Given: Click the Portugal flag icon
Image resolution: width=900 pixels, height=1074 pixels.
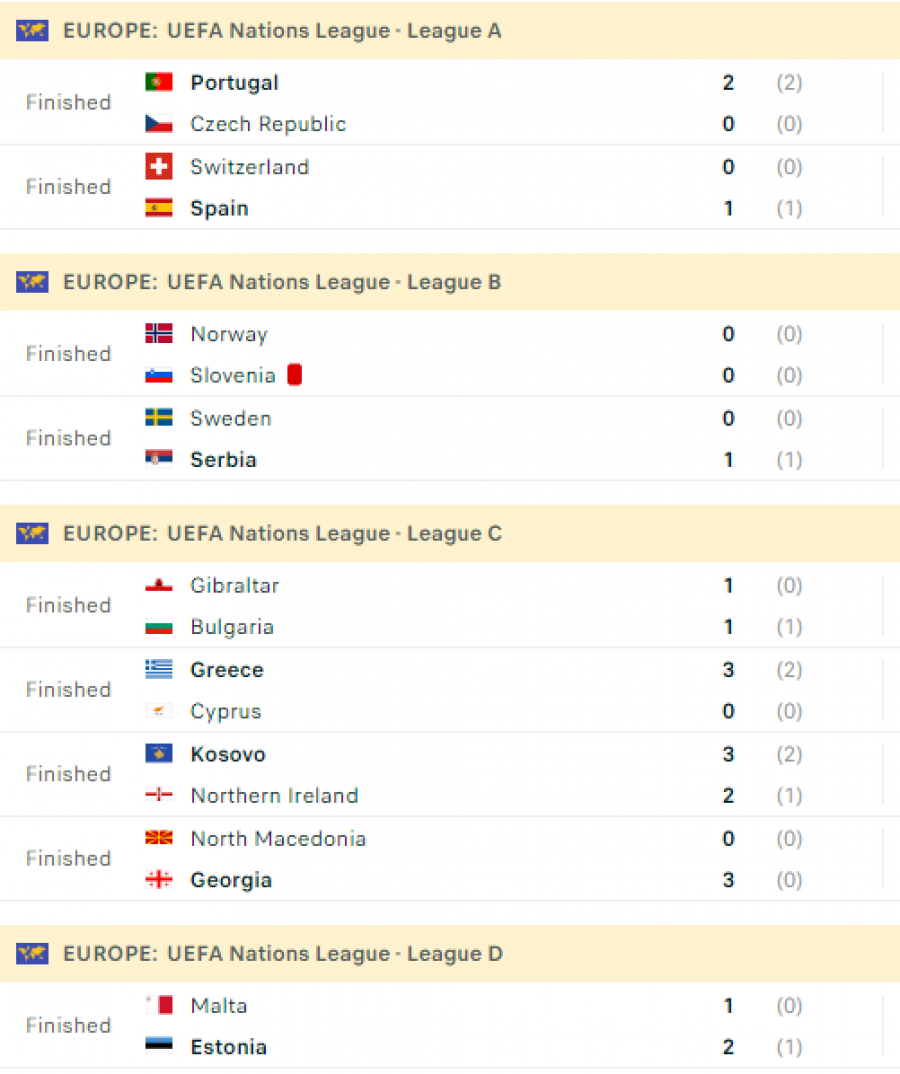Looking at the screenshot, I should point(159,82).
